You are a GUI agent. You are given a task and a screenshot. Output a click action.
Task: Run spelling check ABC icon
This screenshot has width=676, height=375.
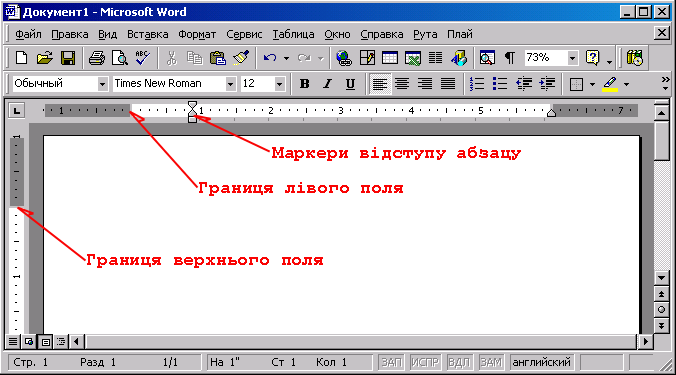(142, 58)
